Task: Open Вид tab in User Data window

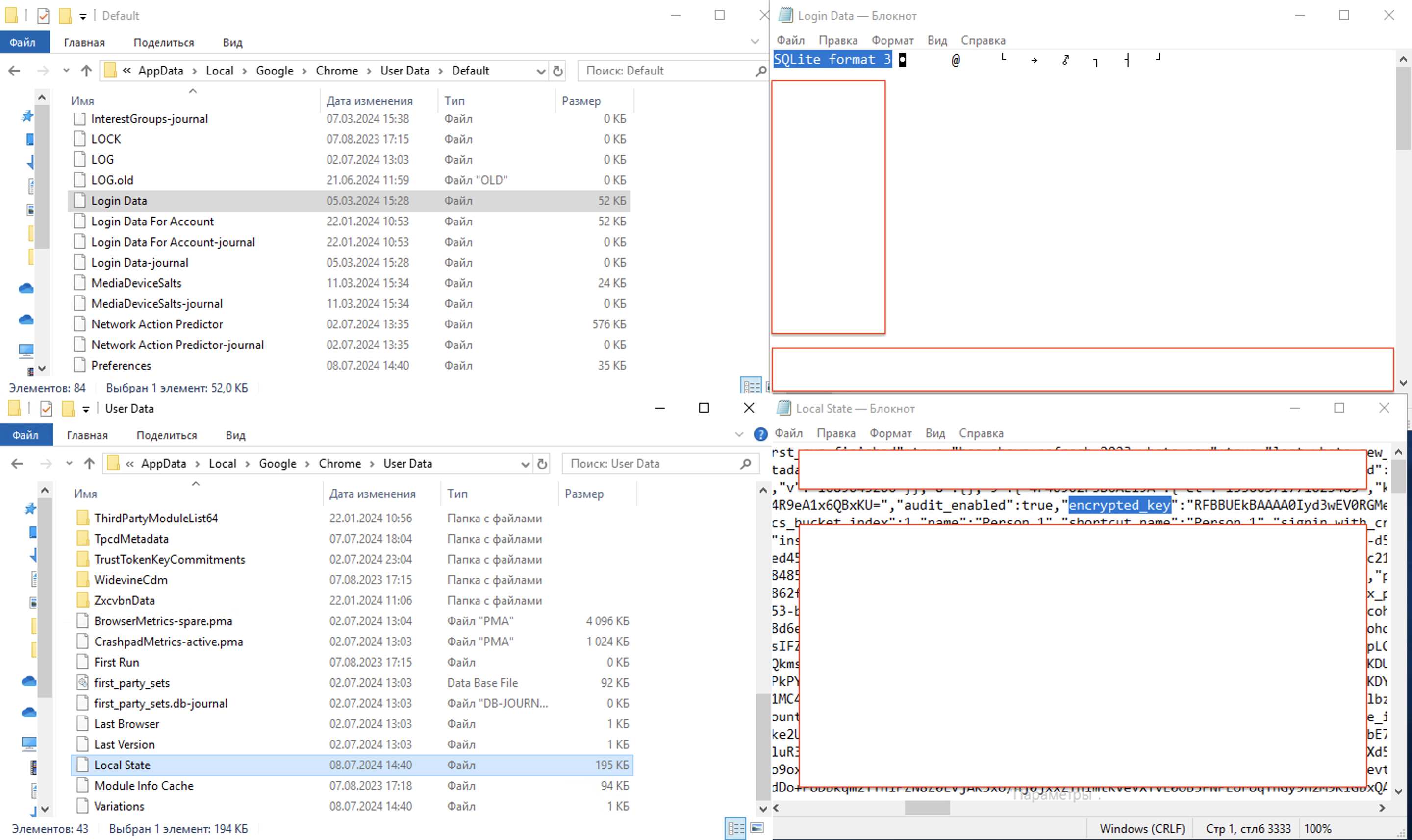Action: click(x=235, y=435)
